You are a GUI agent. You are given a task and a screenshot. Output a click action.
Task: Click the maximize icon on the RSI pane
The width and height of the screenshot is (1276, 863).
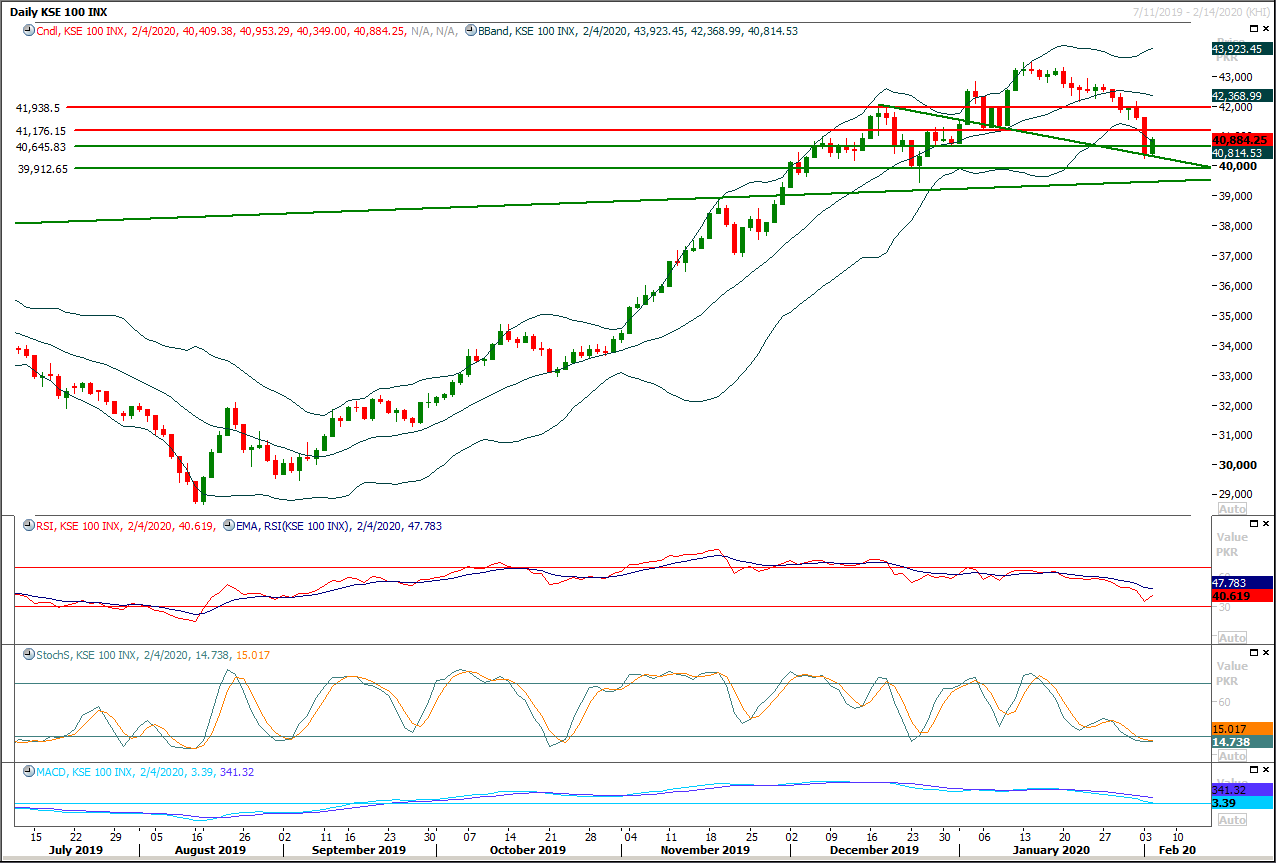point(1253,521)
